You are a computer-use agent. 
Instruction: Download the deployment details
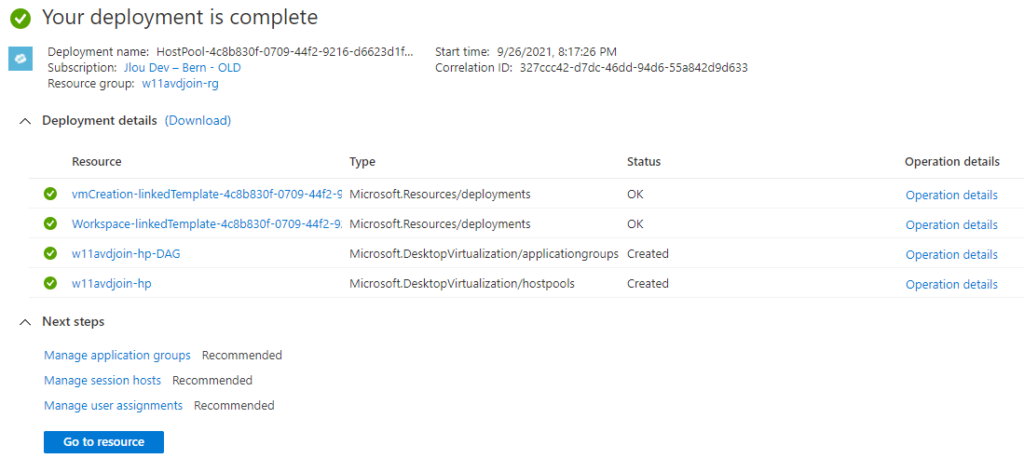tap(198, 121)
